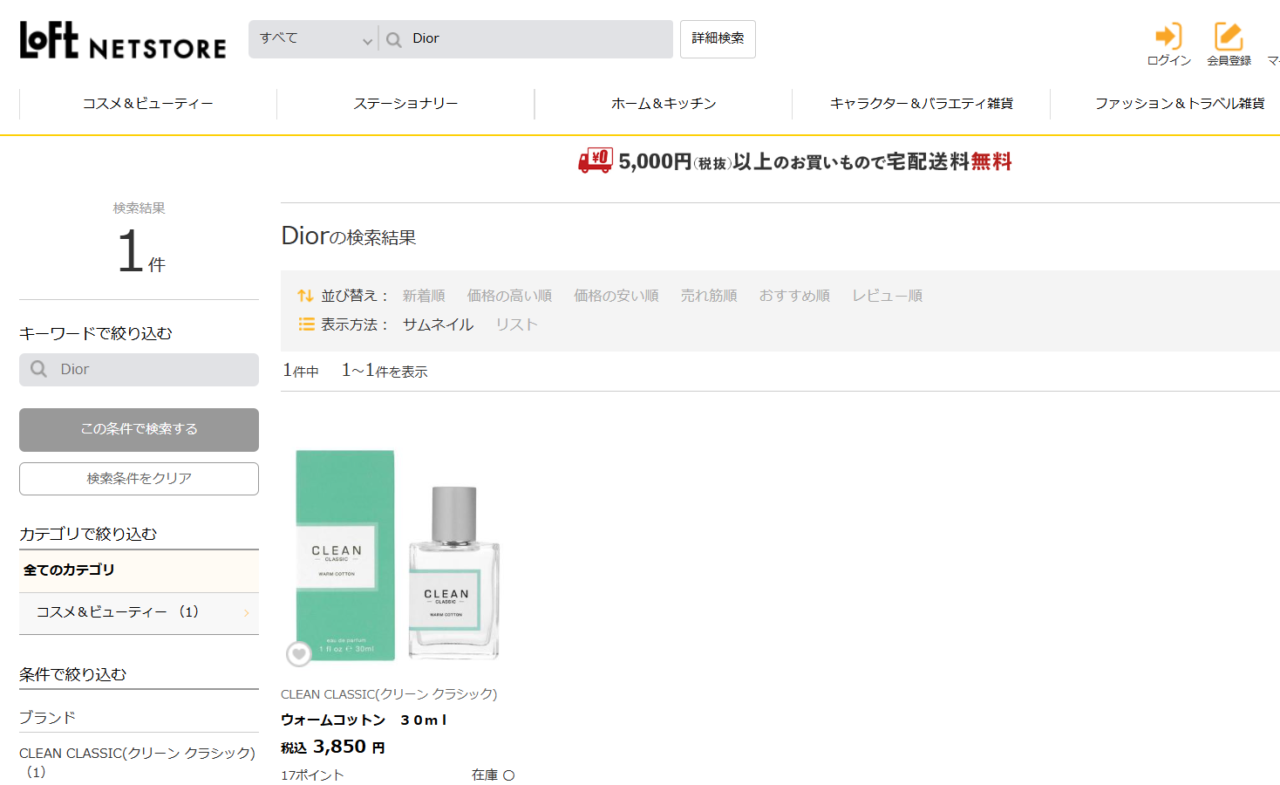Open ウォームコットン 30ml product title
Image resolution: width=1280 pixels, height=785 pixels.
[x=364, y=720]
